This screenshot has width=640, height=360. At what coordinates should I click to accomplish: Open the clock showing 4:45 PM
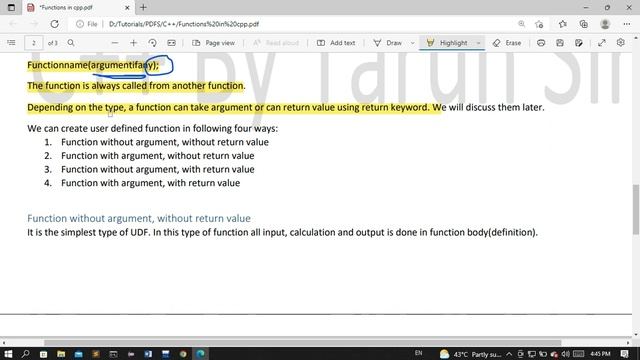tap(600, 354)
